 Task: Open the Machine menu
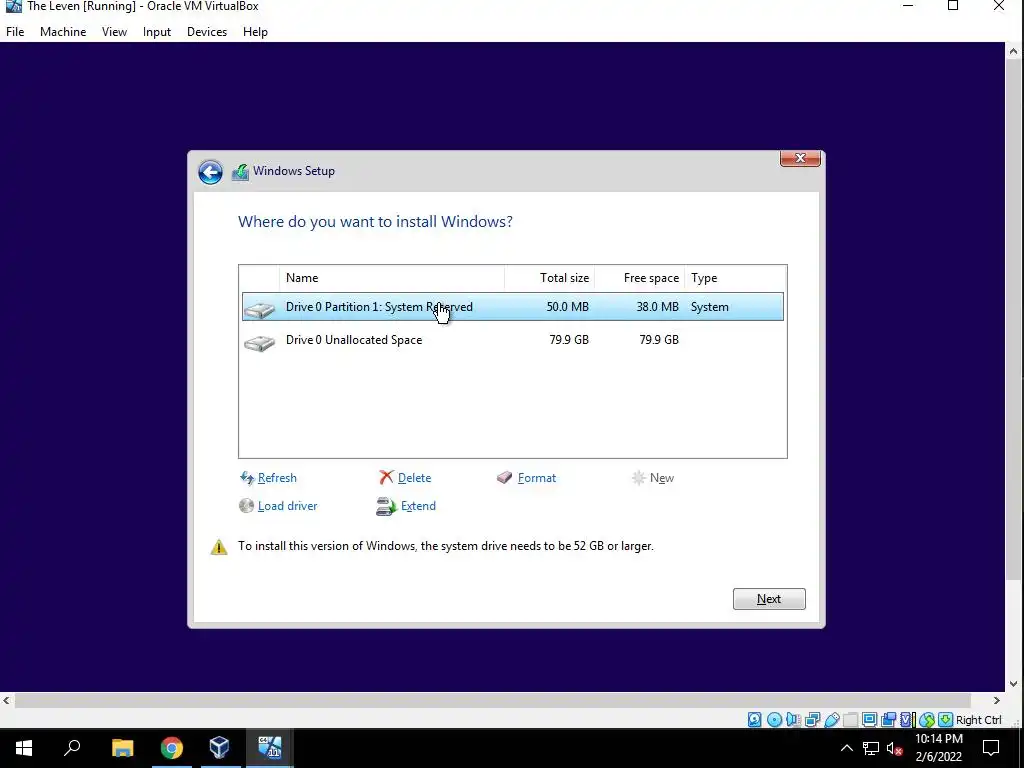click(63, 32)
